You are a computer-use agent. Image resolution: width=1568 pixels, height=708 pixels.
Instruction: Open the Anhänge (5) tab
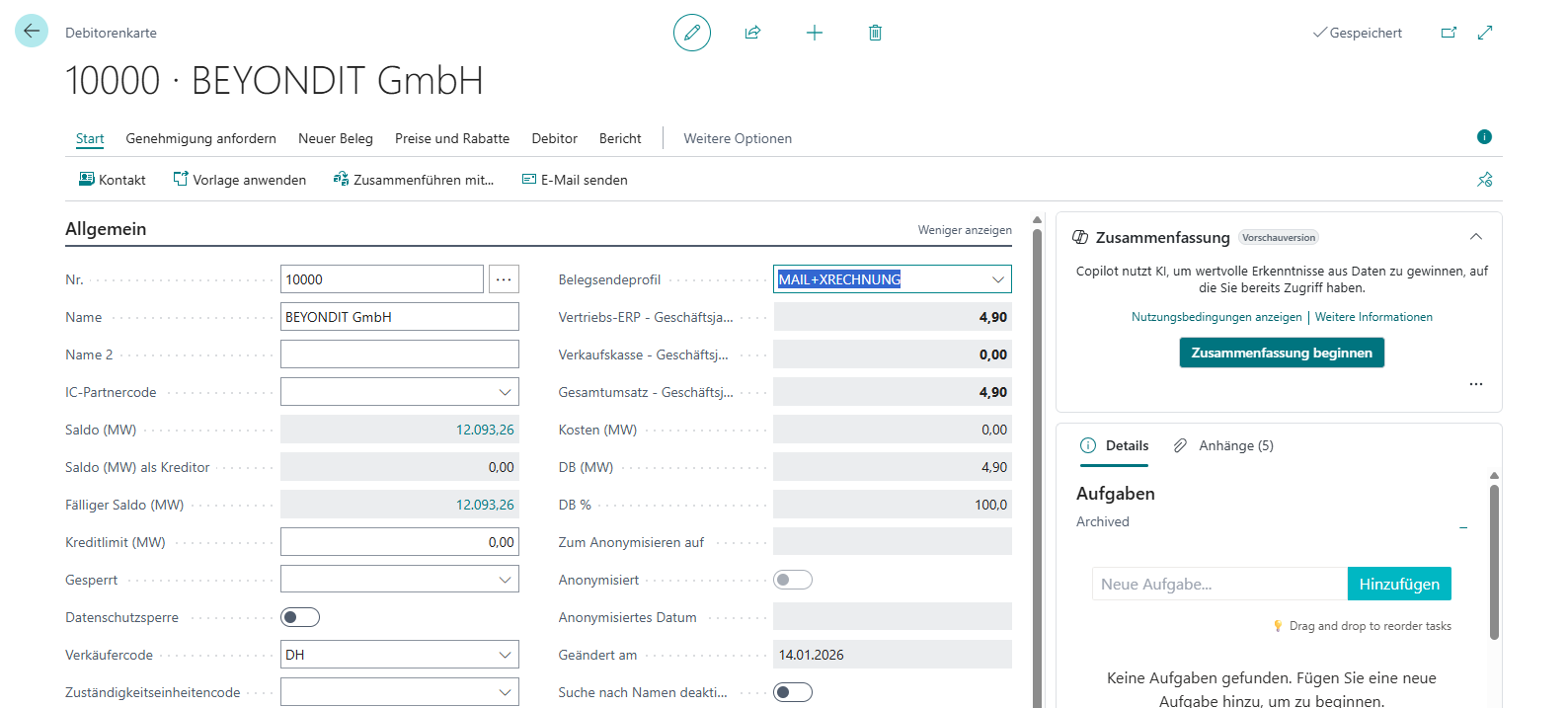tap(1223, 446)
